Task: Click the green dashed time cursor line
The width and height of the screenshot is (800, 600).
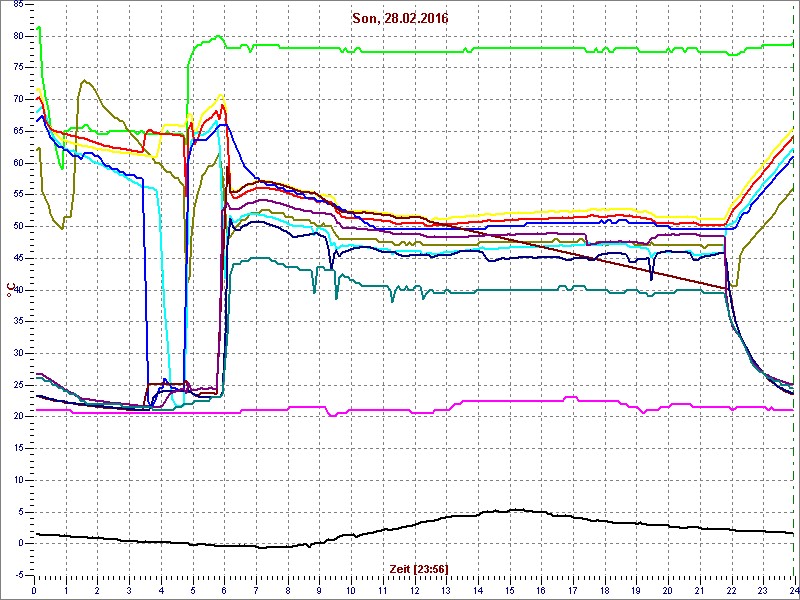Action: pos(794,291)
